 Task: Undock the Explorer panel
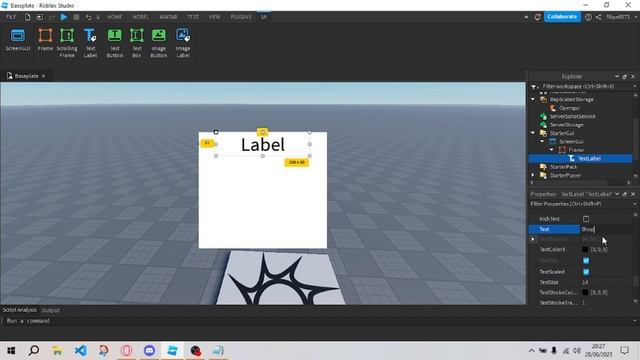624,76
